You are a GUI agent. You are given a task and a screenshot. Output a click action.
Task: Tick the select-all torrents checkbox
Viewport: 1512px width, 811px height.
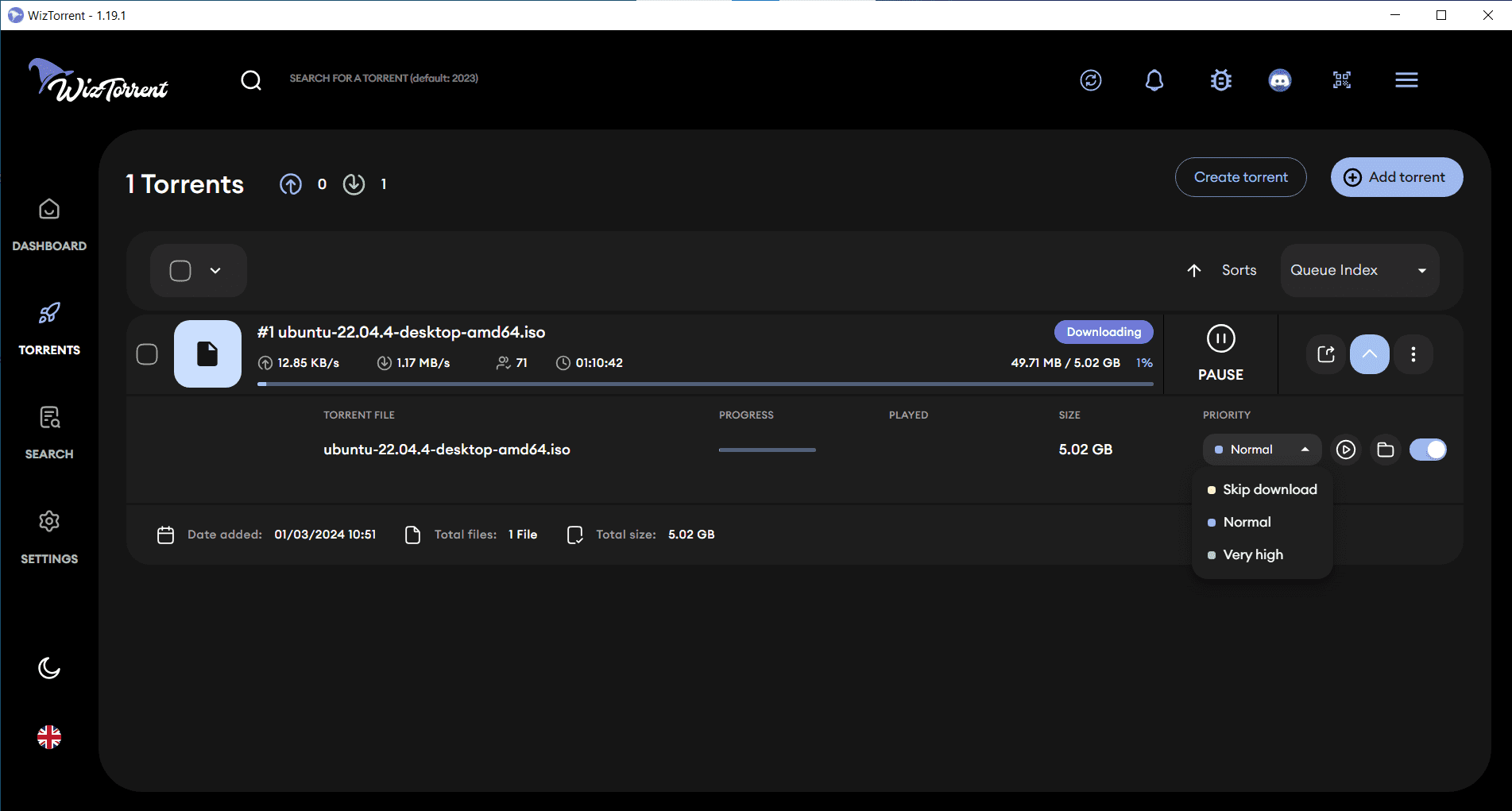(x=180, y=271)
